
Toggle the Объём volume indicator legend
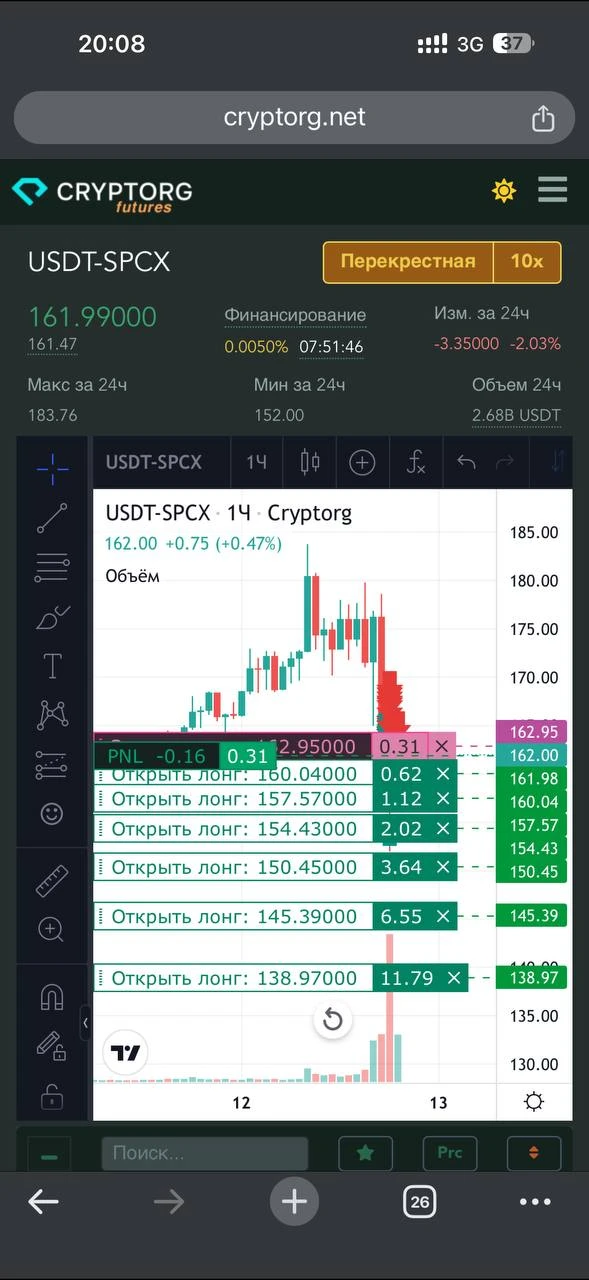pyautogui.click(x=132, y=576)
